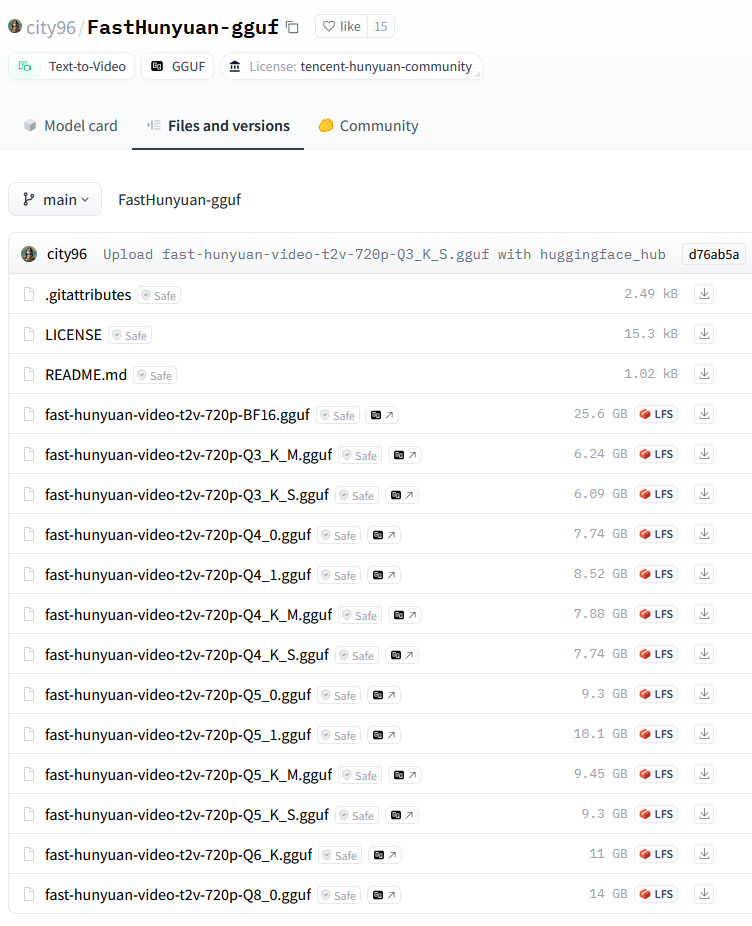Download the Q3_K_S gguf file
752x926 pixels.
(704, 494)
